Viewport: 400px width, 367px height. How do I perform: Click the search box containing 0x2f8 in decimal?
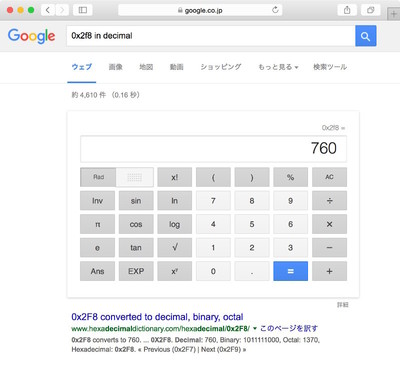click(211, 36)
